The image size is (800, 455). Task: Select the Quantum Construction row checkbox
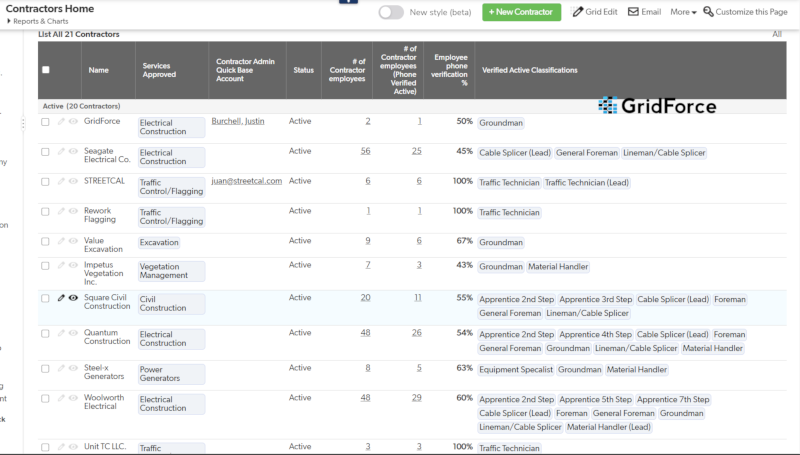click(45, 334)
